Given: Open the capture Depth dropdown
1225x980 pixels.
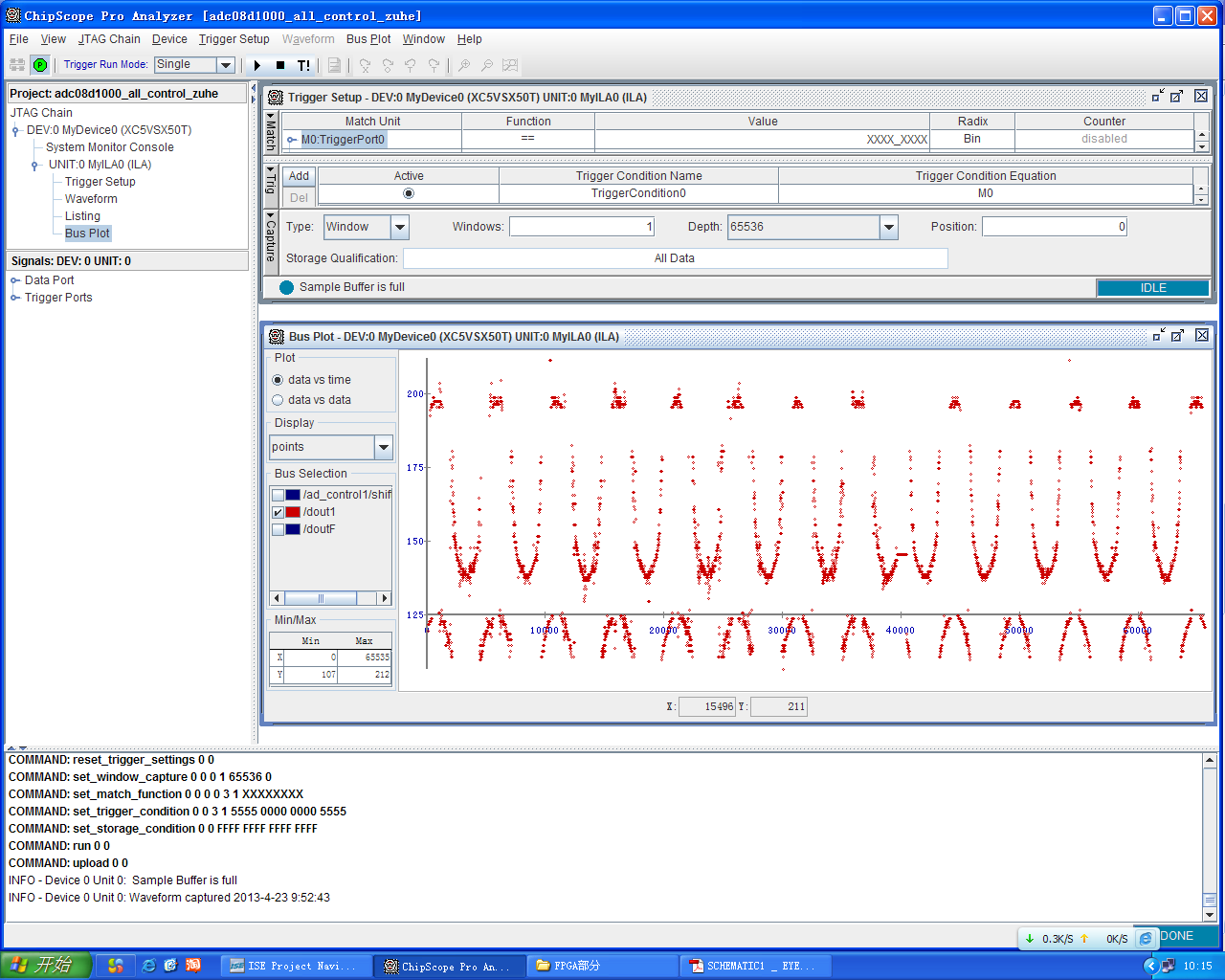Looking at the screenshot, I should pyautogui.click(x=889, y=227).
